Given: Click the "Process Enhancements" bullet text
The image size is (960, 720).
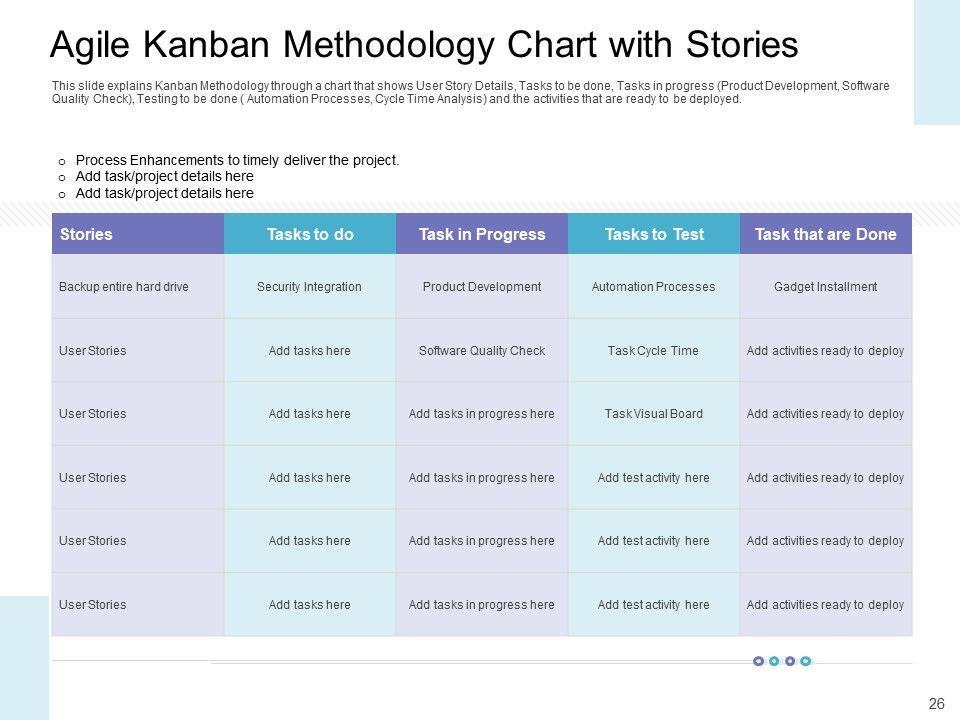Looking at the screenshot, I should click(x=237, y=160).
